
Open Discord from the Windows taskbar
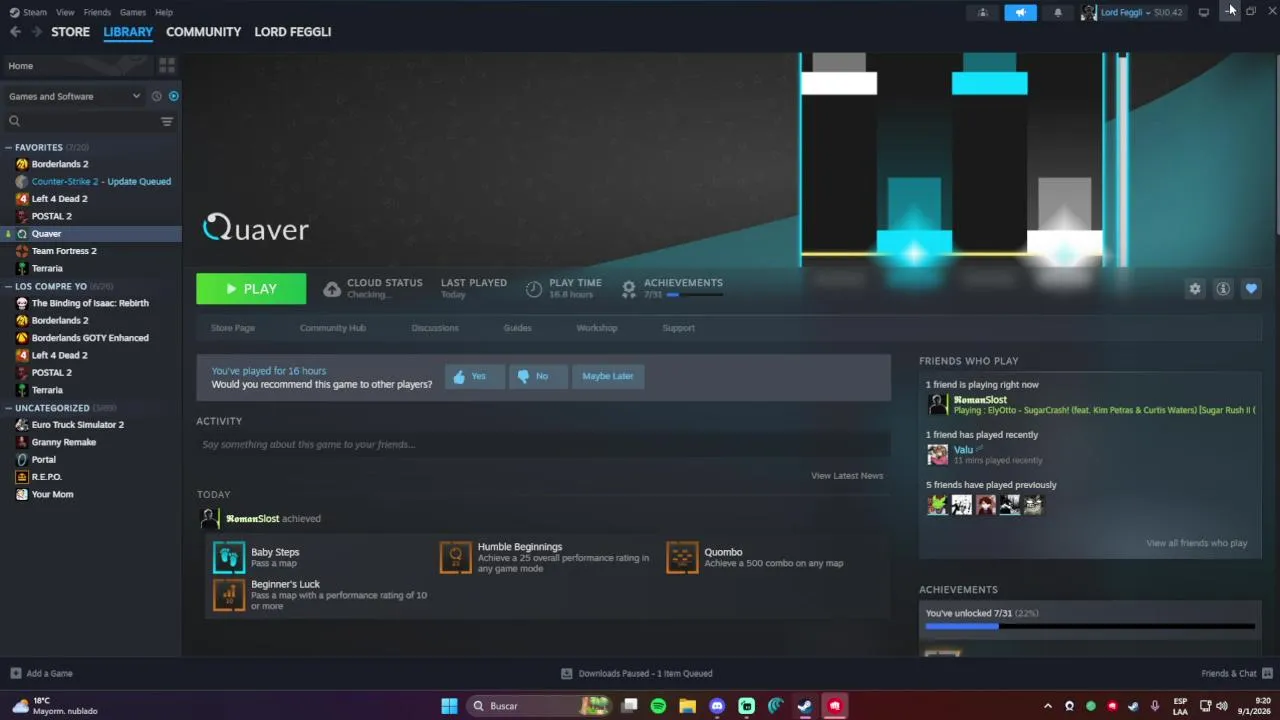(x=717, y=706)
